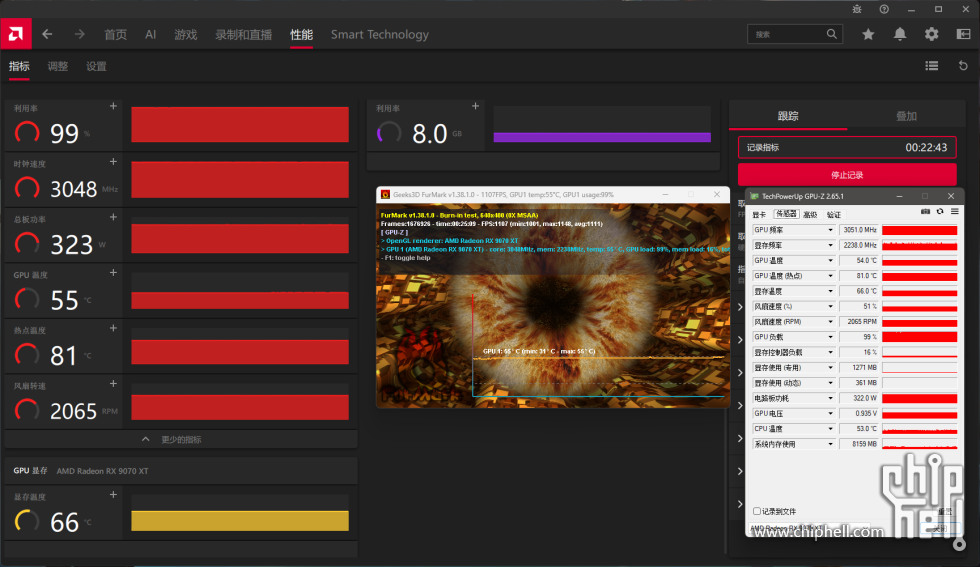The image size is (980, 567).
Task: Click plus icon beside GPU temperature 55°C
Action: pyautogui.click(x=113, y=273)
